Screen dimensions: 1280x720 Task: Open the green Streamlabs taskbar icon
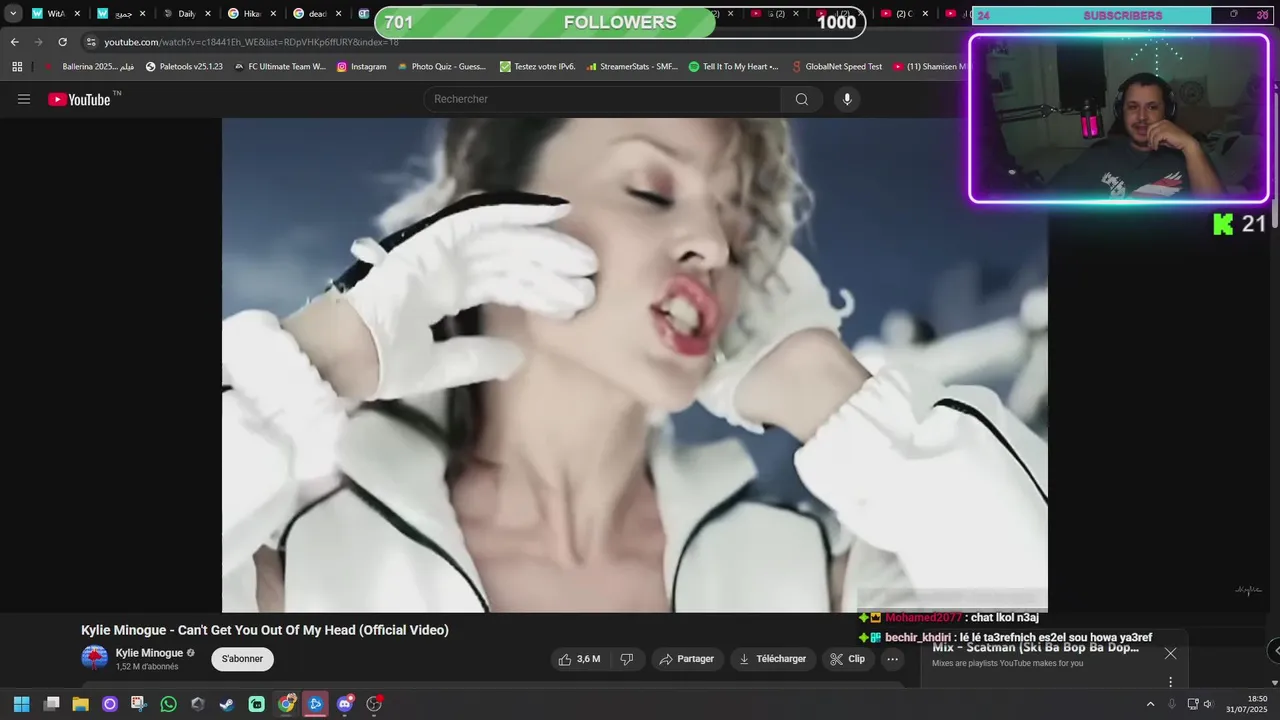click(x=256, y=704)
